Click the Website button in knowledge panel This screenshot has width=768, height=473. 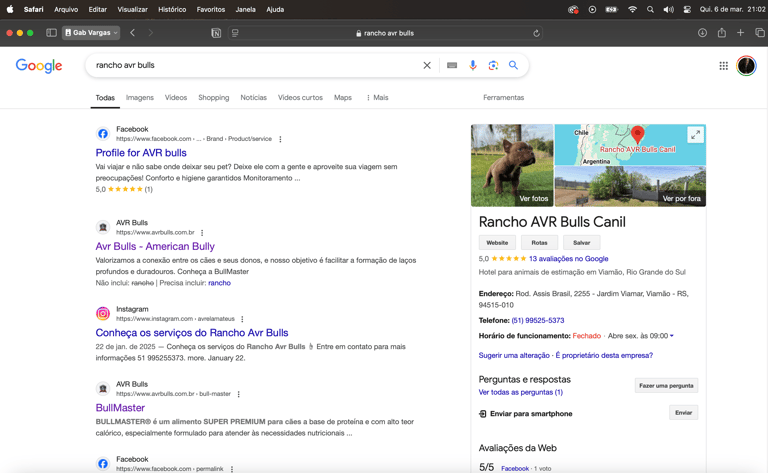click(497, 242)
